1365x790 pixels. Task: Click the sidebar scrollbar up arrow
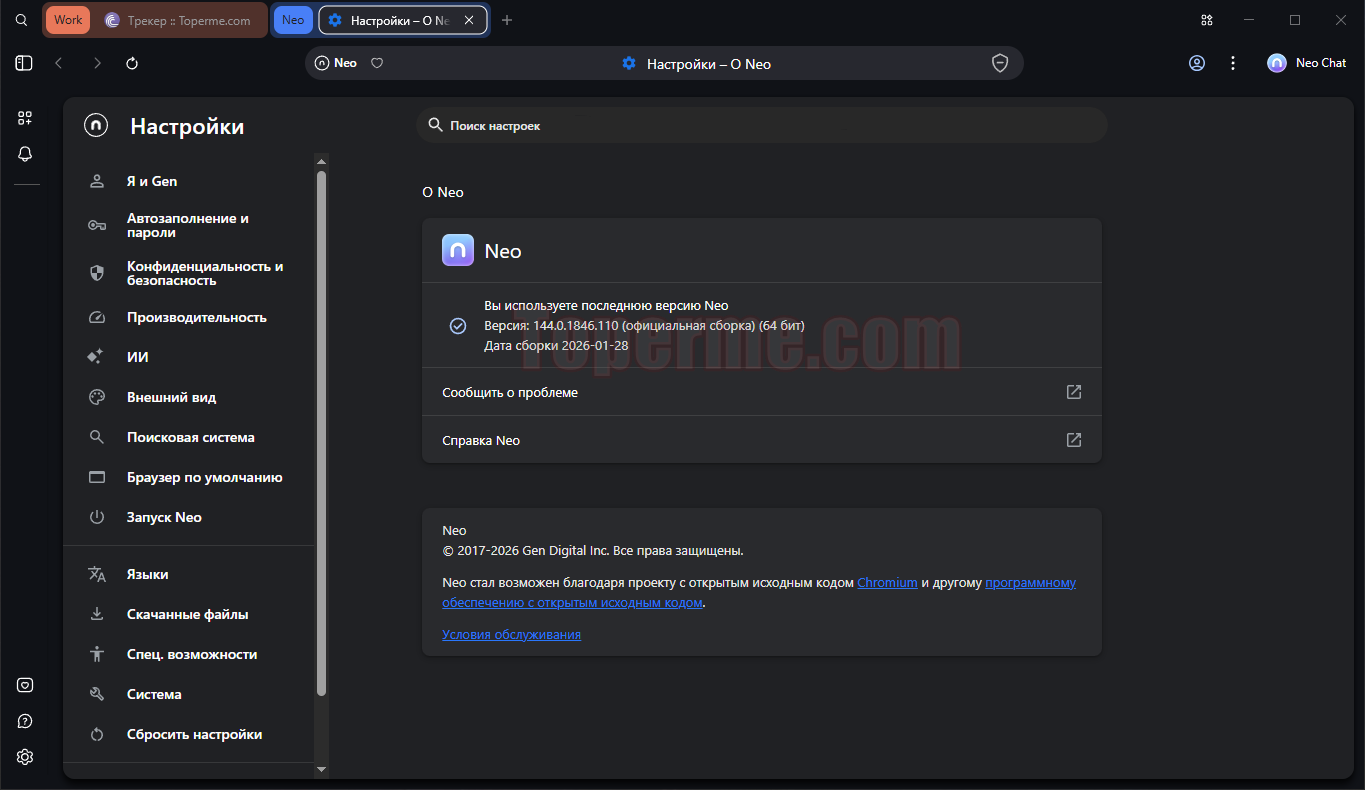321,161
